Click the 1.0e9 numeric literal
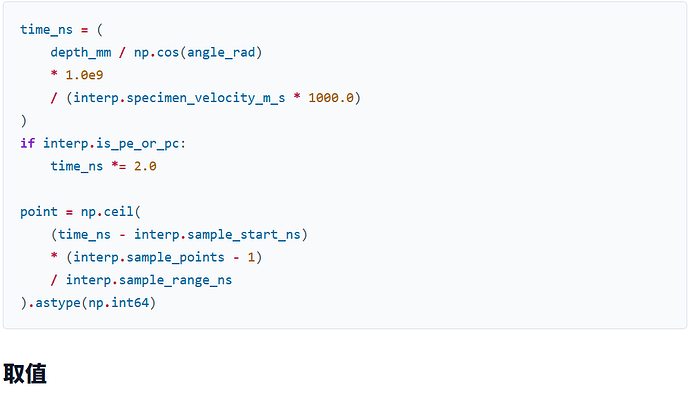This screenshot has width=690, height=393. (84, 75)
